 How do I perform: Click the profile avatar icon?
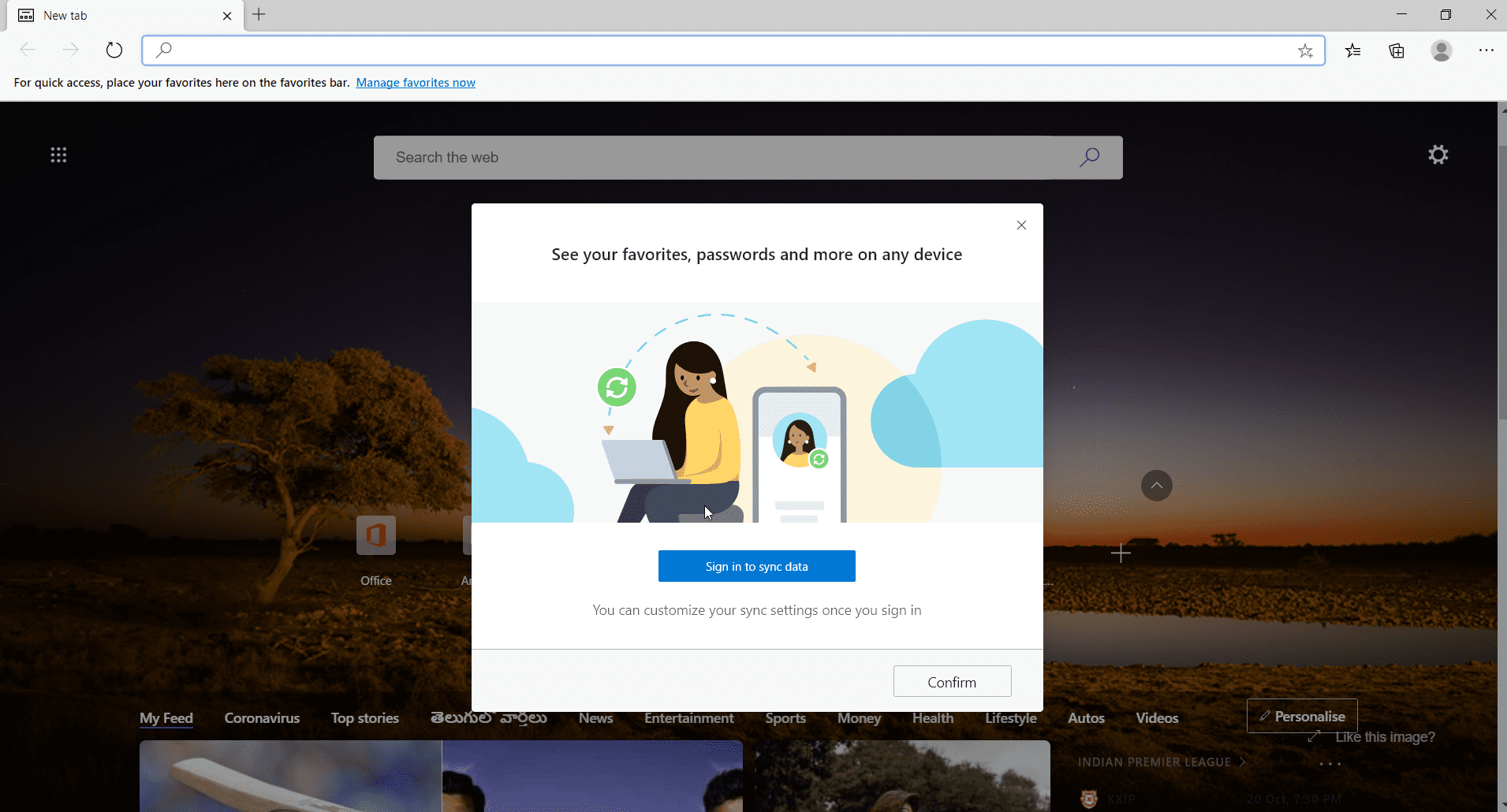[1441, 50]
